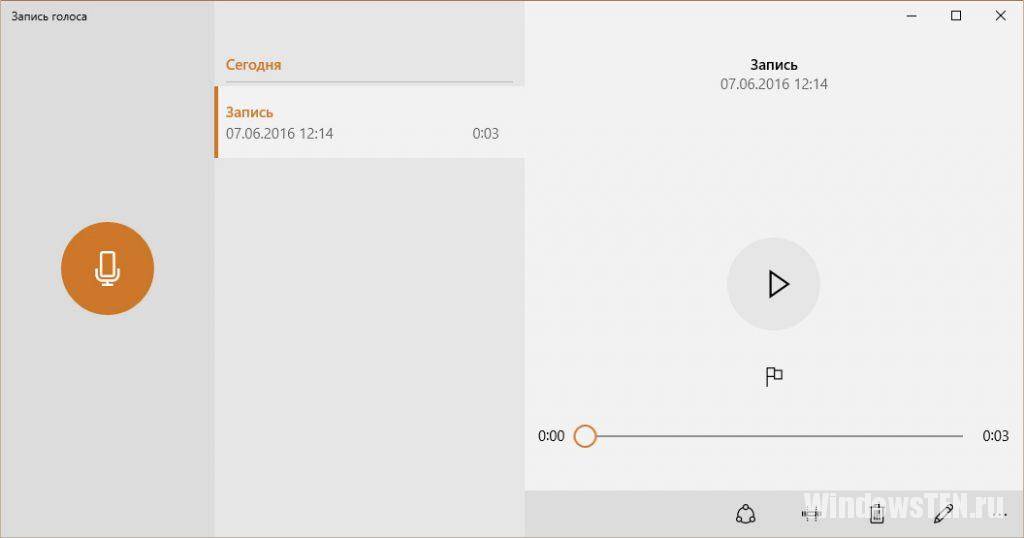1024x538 pixels.
Task: Click the Сегодня group header
Action: (253, 65)
